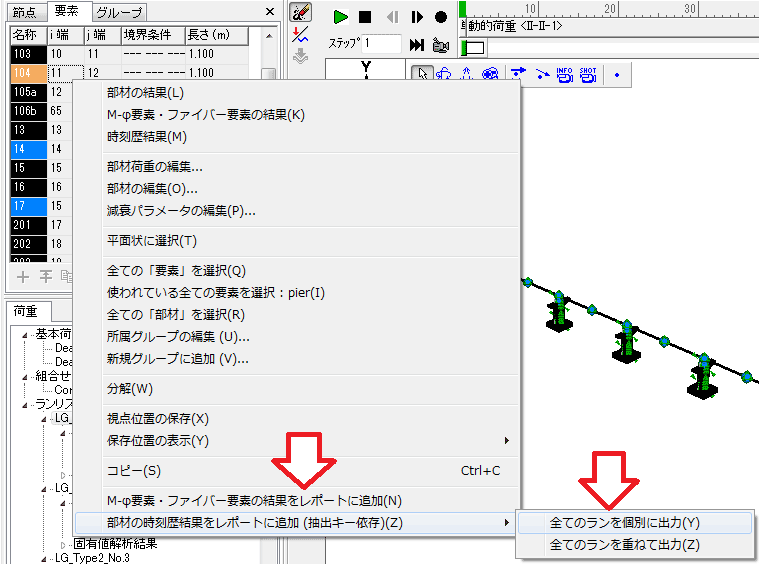Select the orange highlighted element 104

pyautogui.click(x=29, y=73)
